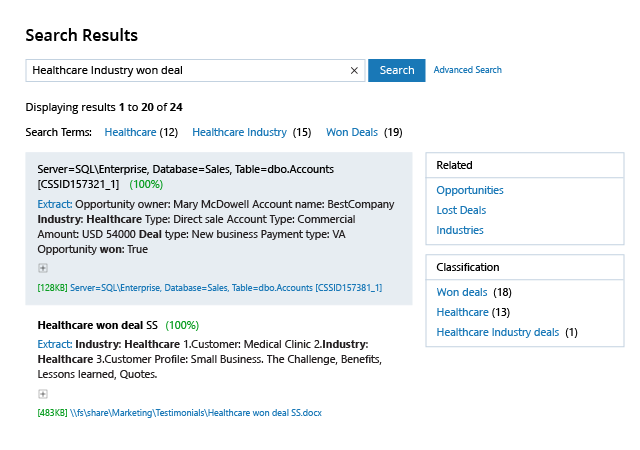The width and height of the screenshot is (640, 450).
Task: Filter by the Healthcare search term
Action: (x=130, y=132)
